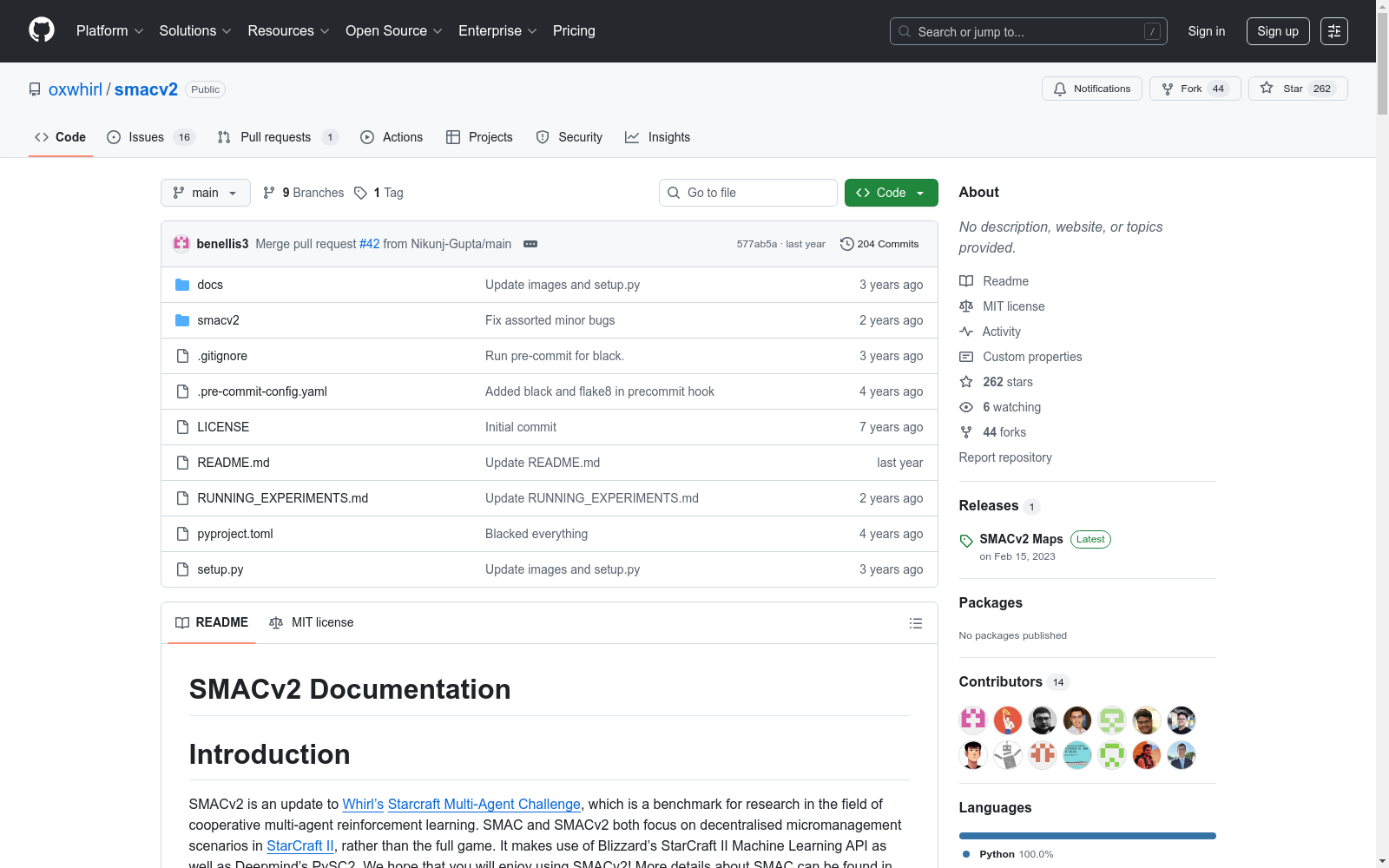The height and width of the screenshot is (868, 1389).
Task: Open the Projects tab
Action: pos(479,137)
